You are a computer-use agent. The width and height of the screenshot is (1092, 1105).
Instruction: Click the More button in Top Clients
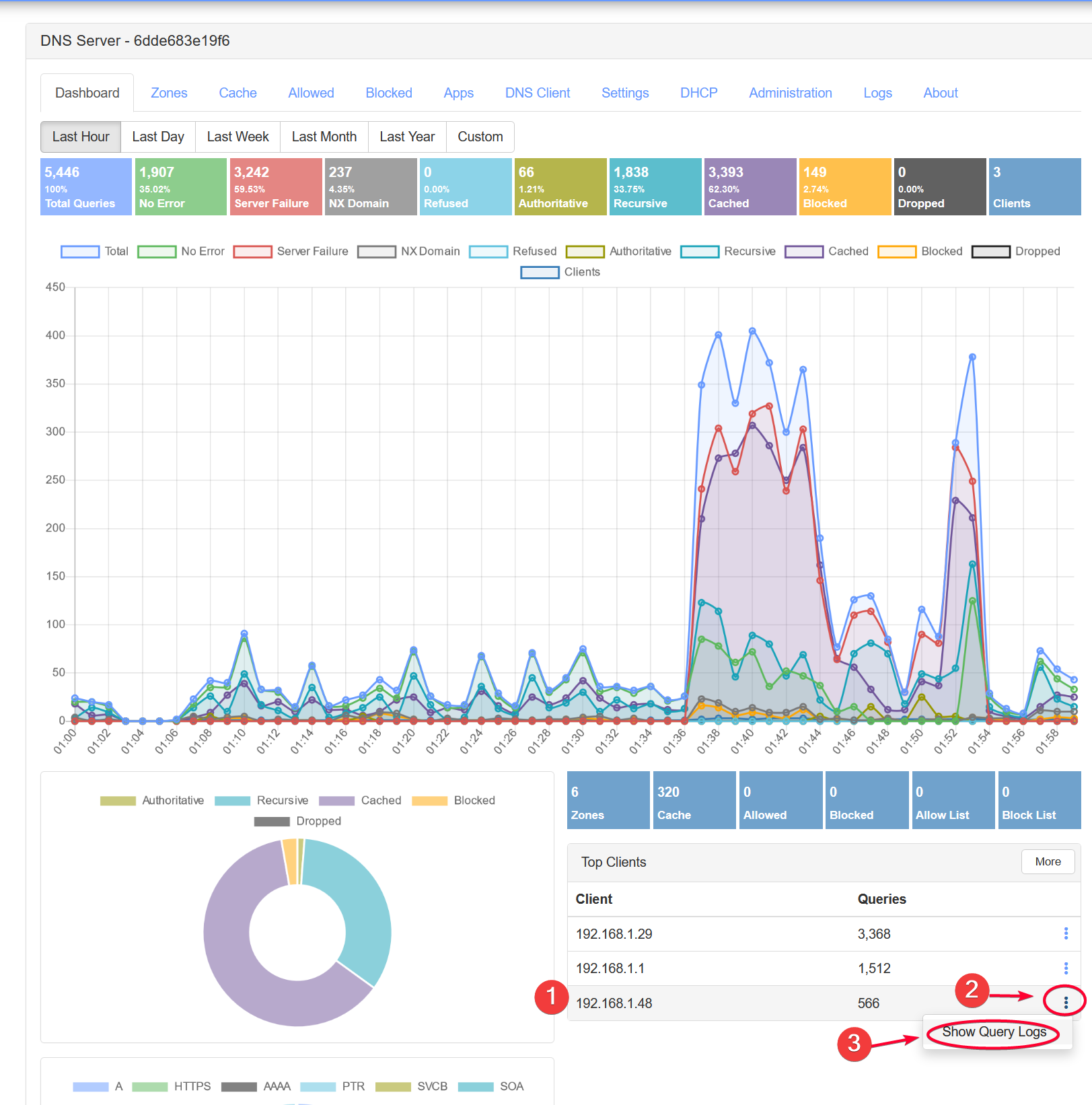click(x=1048, y=861)
